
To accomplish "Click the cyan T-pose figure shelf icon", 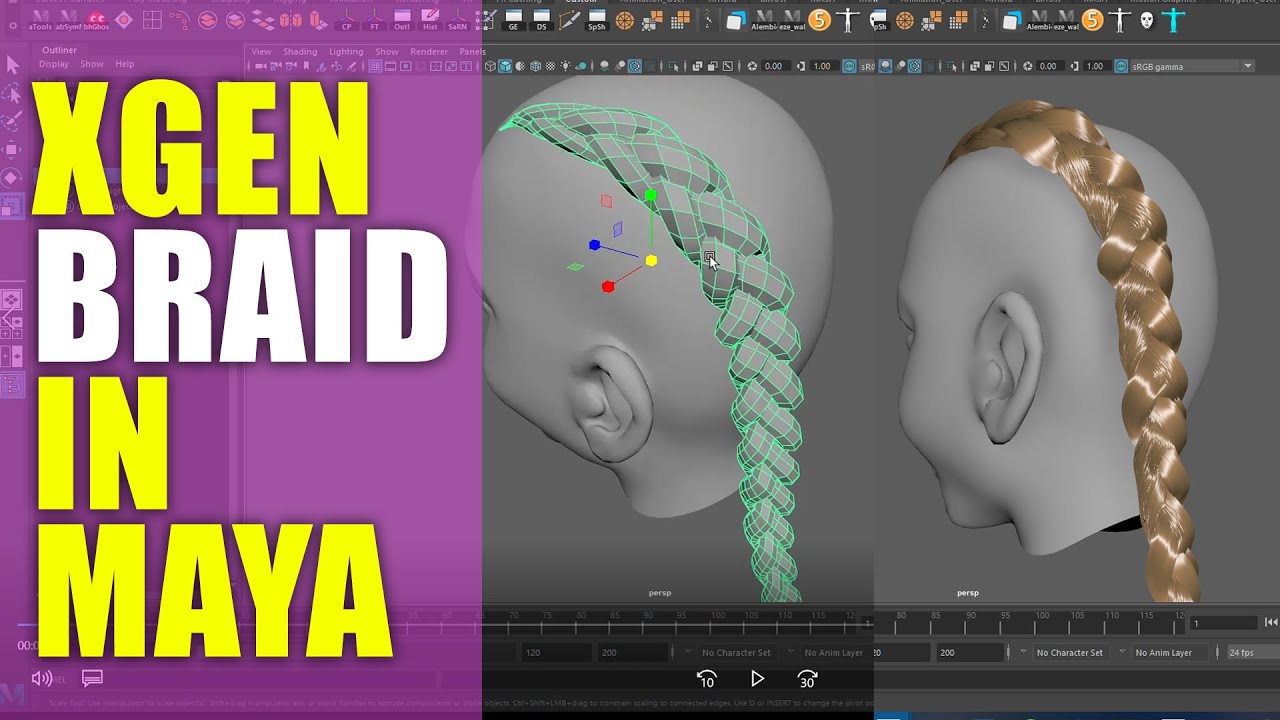I will pos(1175,20).
